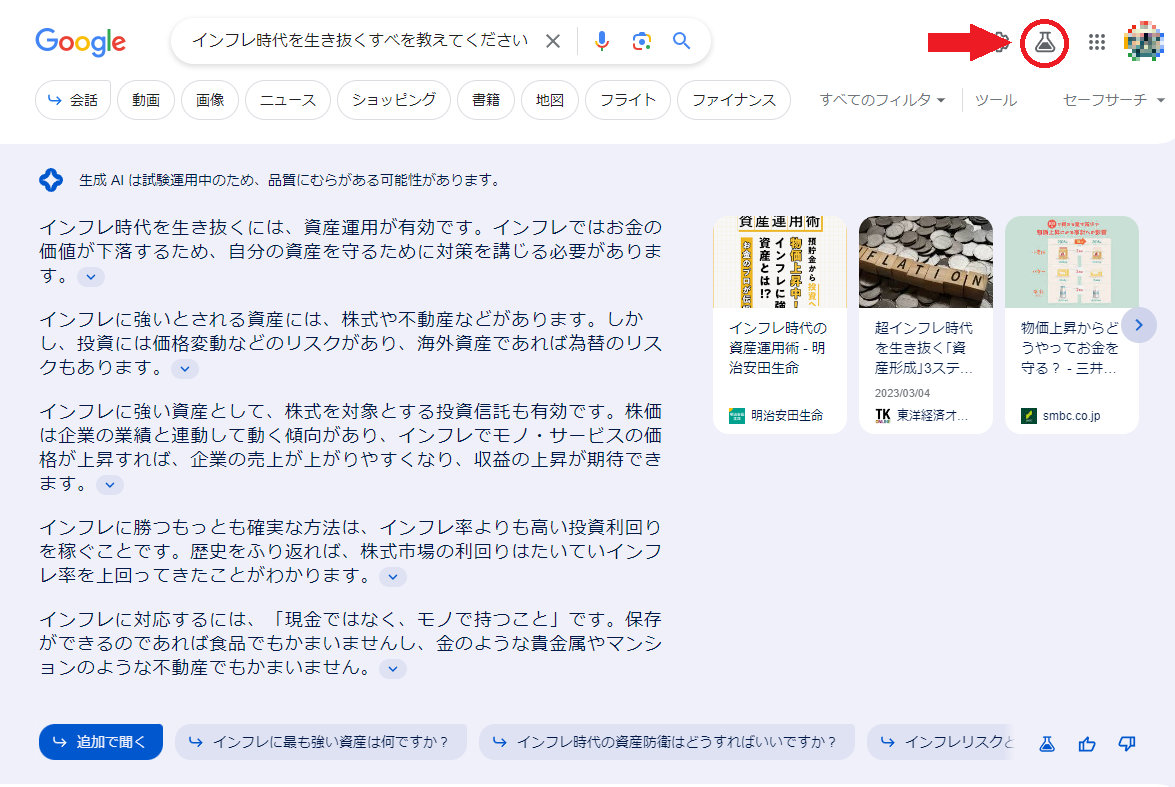Click the profile avatar icon
The image size is (1175, 787).
(1144, 42)
